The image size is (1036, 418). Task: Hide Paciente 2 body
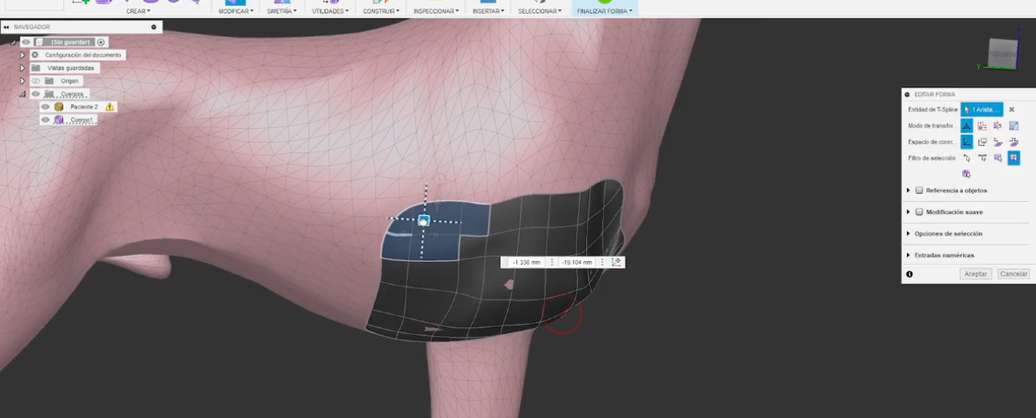(x=46, y=106)
